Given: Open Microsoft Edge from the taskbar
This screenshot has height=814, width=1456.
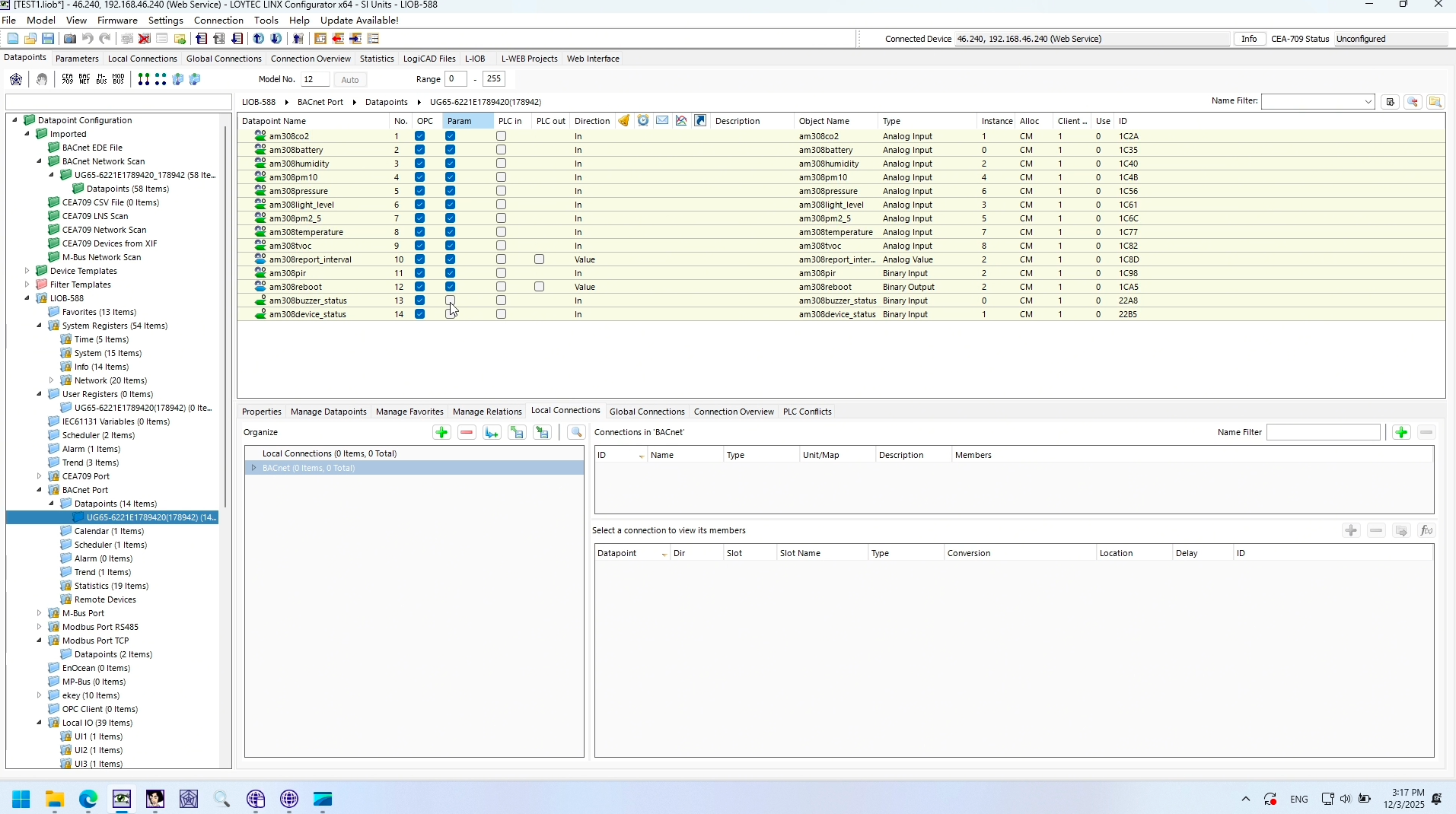Looking at the screenshot, I should pyautogui.click(x=88, y=800).
